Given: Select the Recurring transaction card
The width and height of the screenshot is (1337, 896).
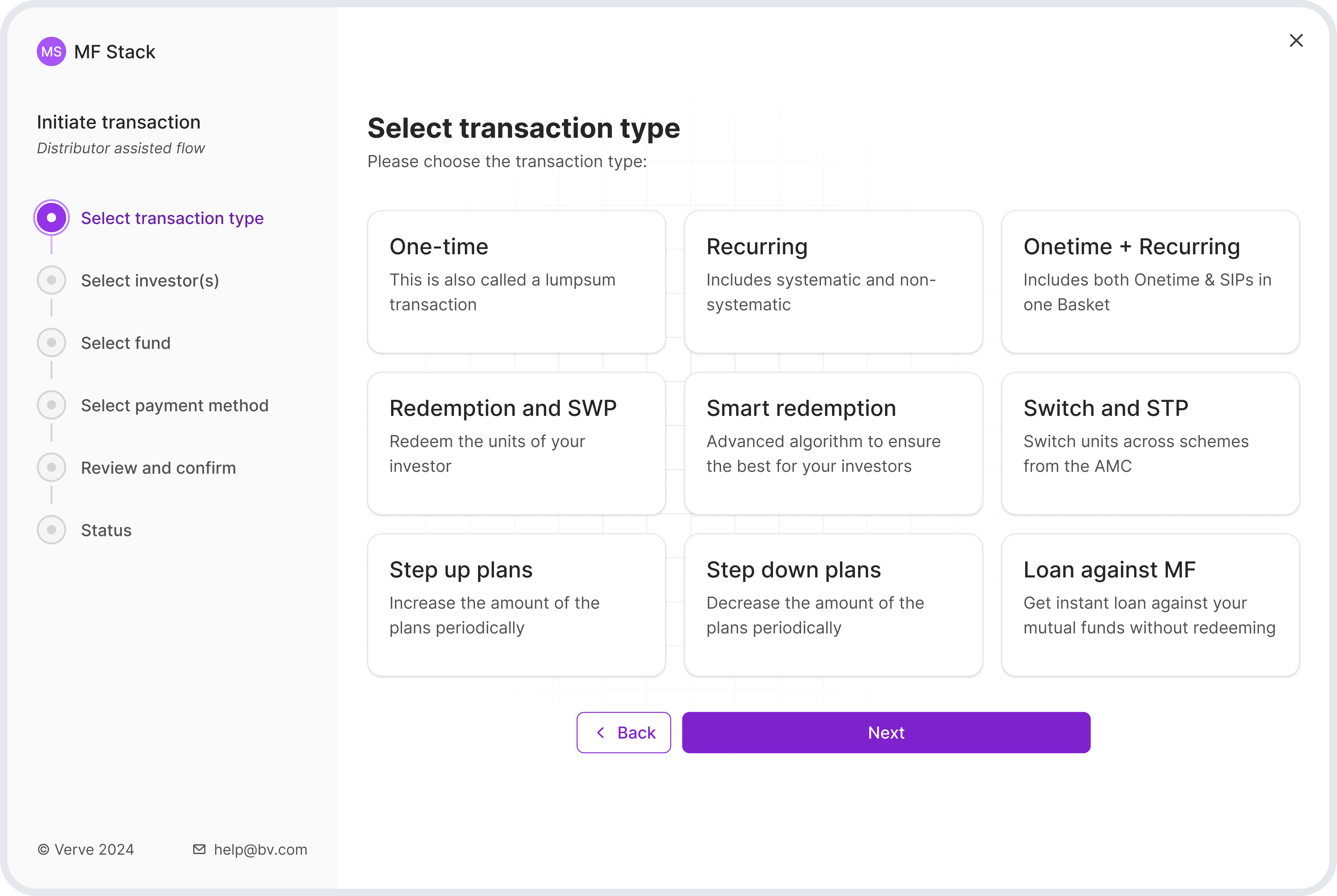Looking at the screenshot, I should [x=833, y=282].
